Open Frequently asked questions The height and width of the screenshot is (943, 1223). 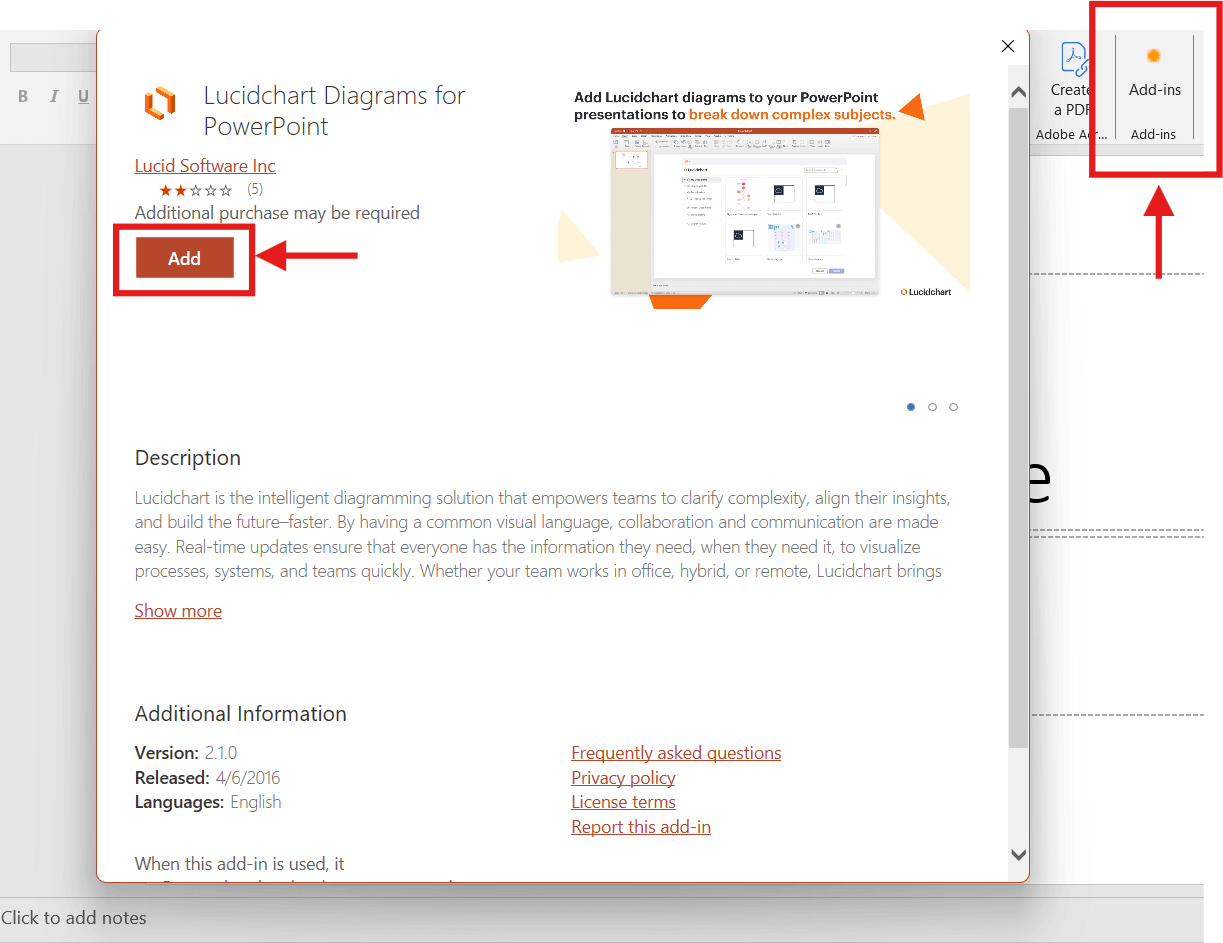click(676, 752)
